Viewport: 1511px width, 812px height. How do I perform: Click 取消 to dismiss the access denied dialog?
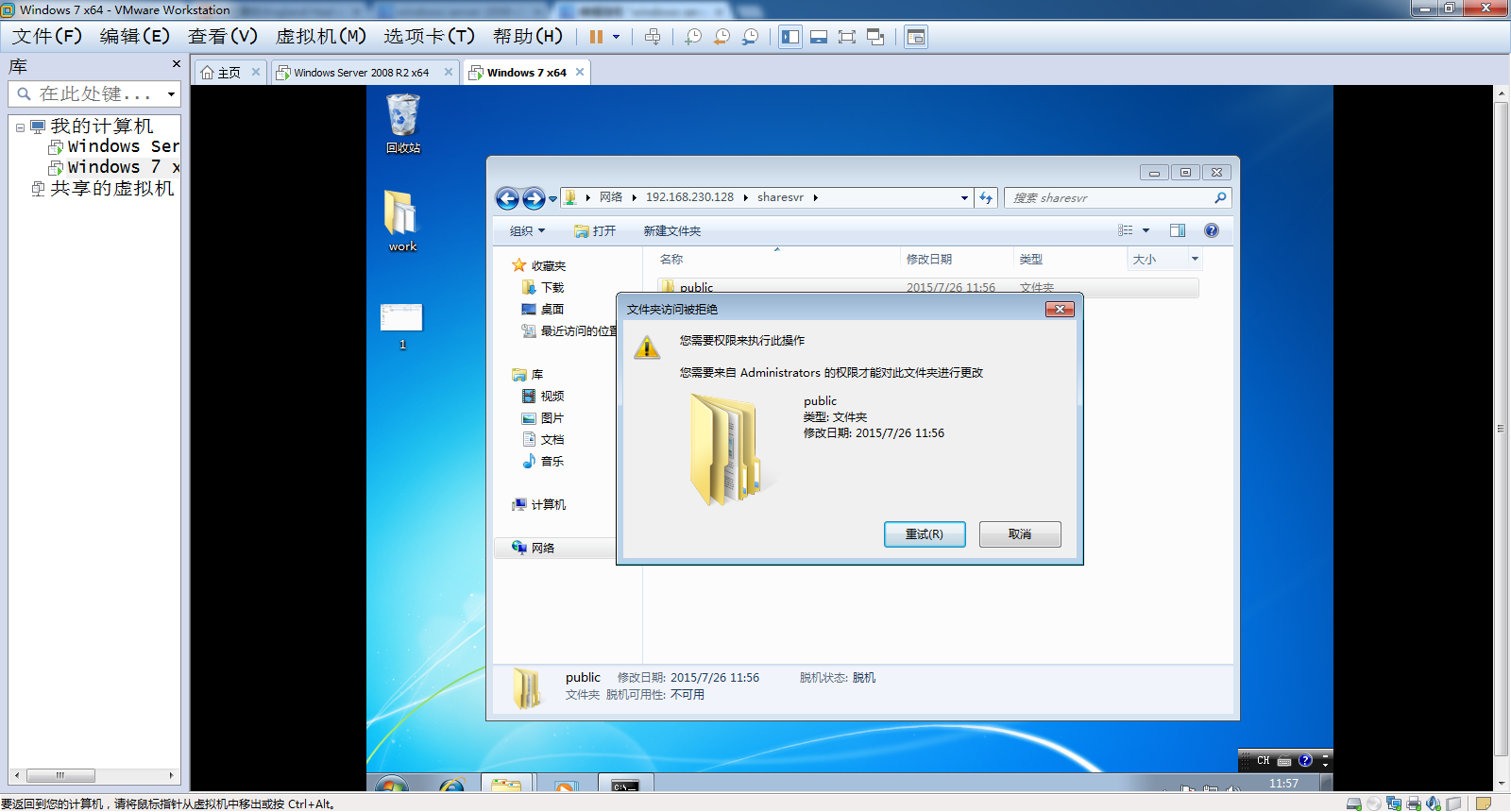click(1020, 534)
